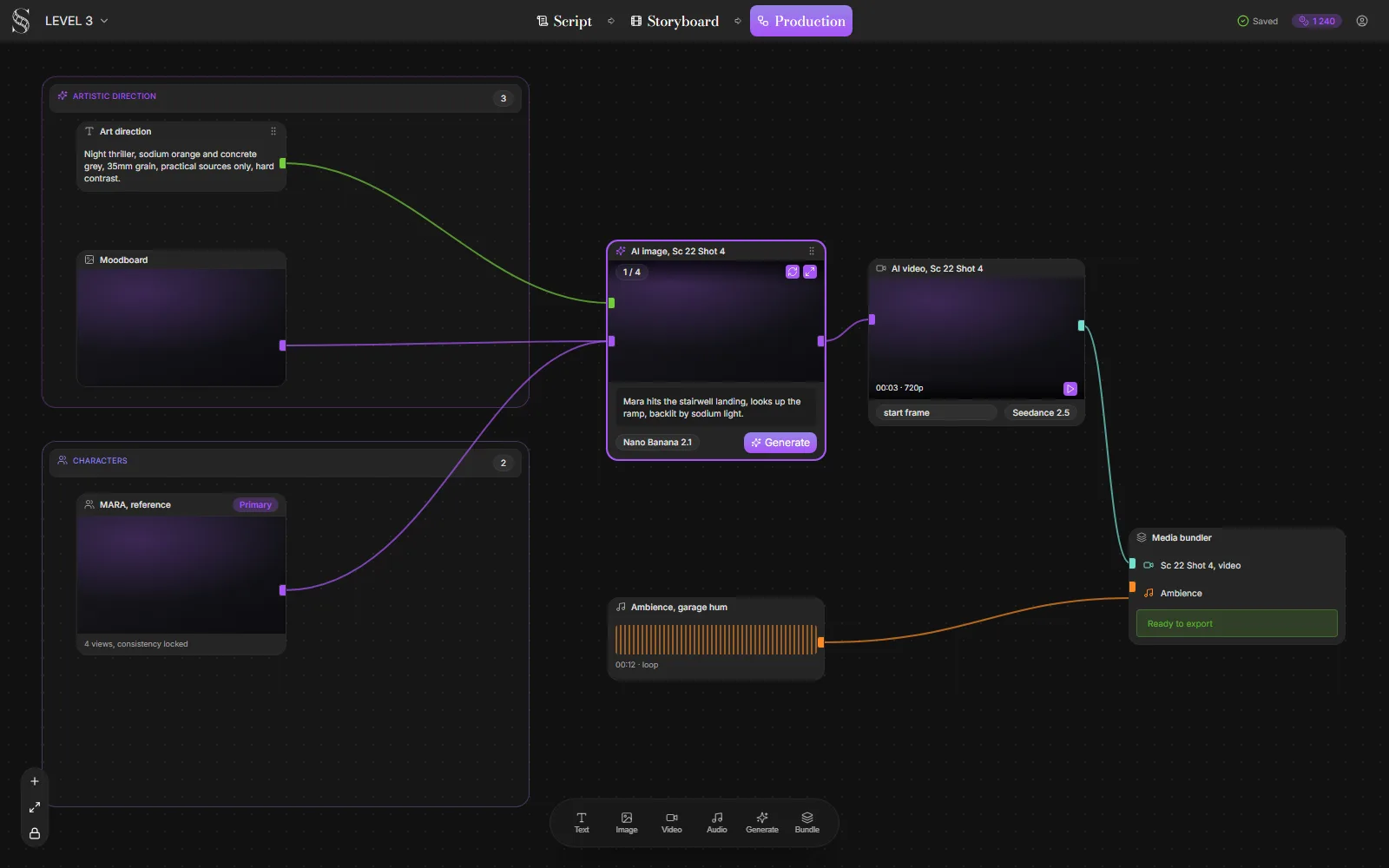Click the Generate button on AI image node
Image resolution: width=1389 pixels, height=868 pixels.
tap(780, 443)
